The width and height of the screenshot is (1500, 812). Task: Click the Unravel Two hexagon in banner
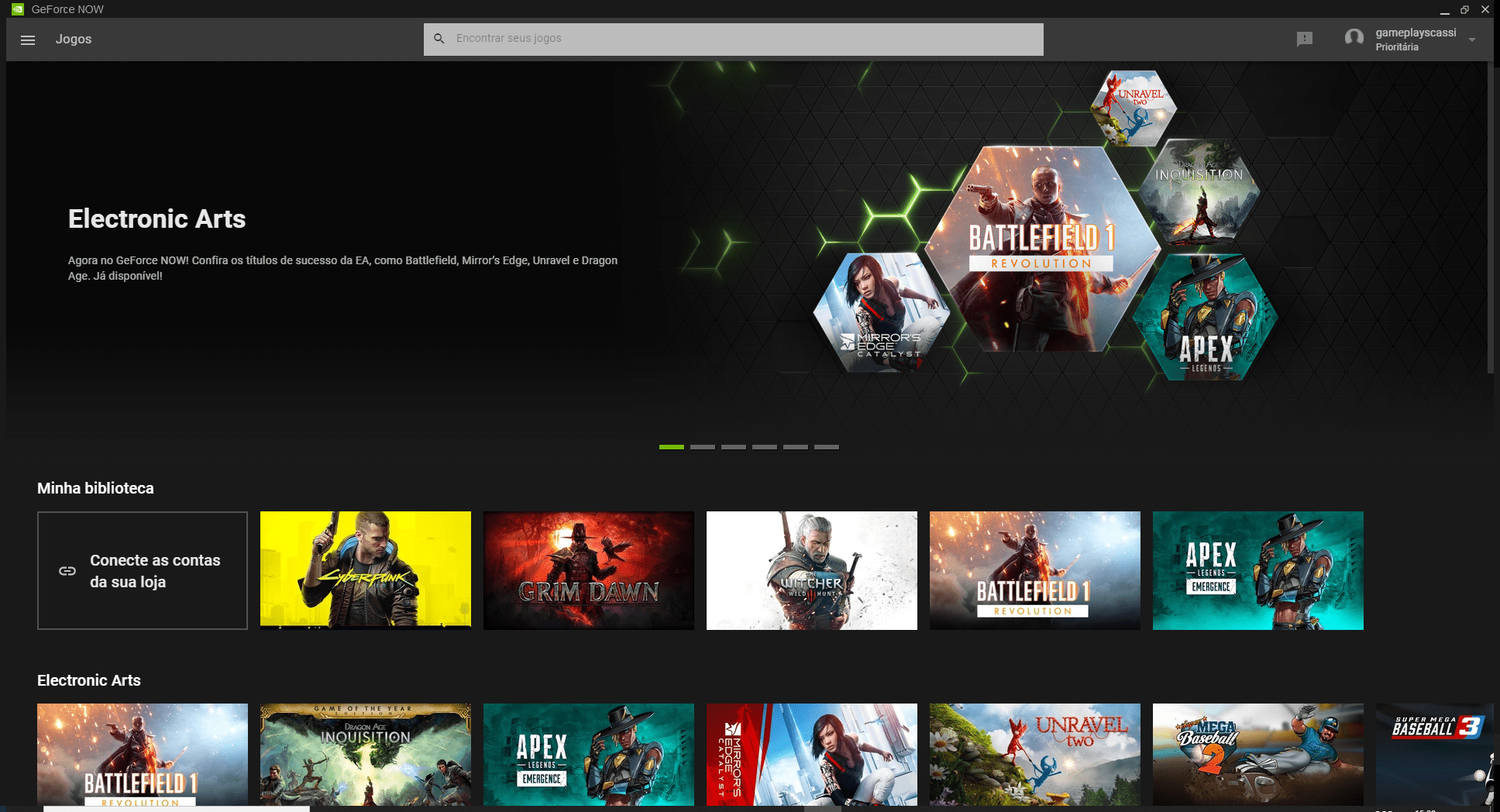(x=1134, y=108)
